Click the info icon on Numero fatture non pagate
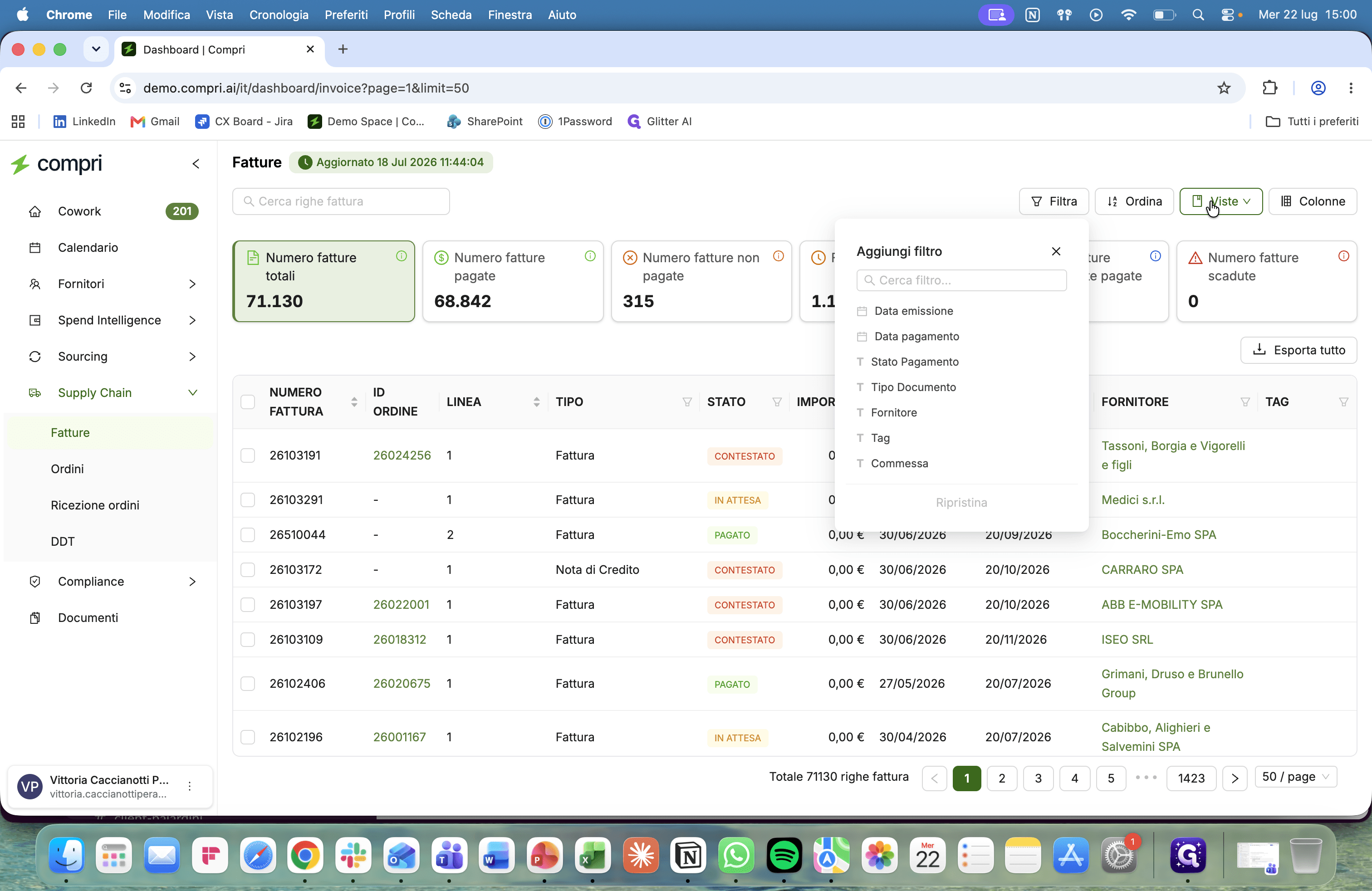1372x891 pixels. (x=778, y=256)
